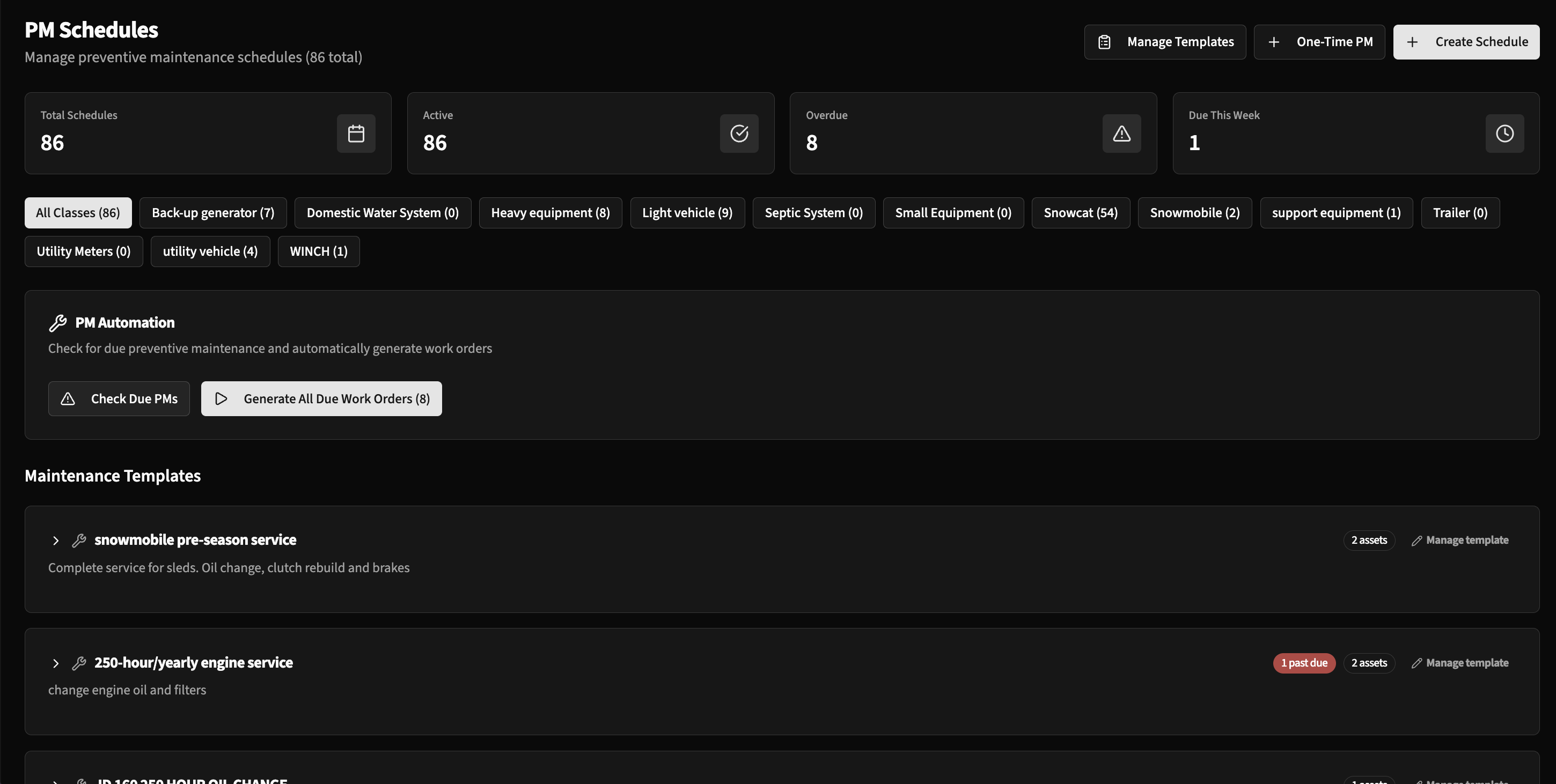Filter by Snowmobile (2)
This screenshot has height=784, width=1556.
[x=1195, y=212]
